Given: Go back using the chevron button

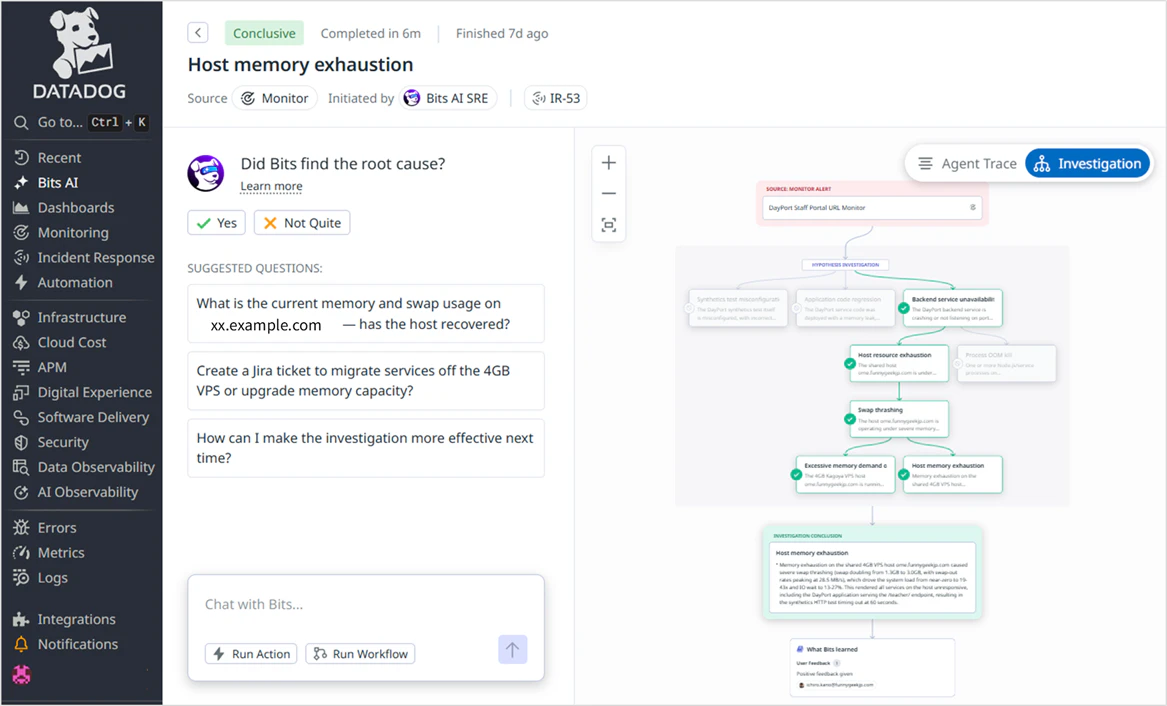Looking at the screenshot, I should pyautogui.click(x=197, y=33).
